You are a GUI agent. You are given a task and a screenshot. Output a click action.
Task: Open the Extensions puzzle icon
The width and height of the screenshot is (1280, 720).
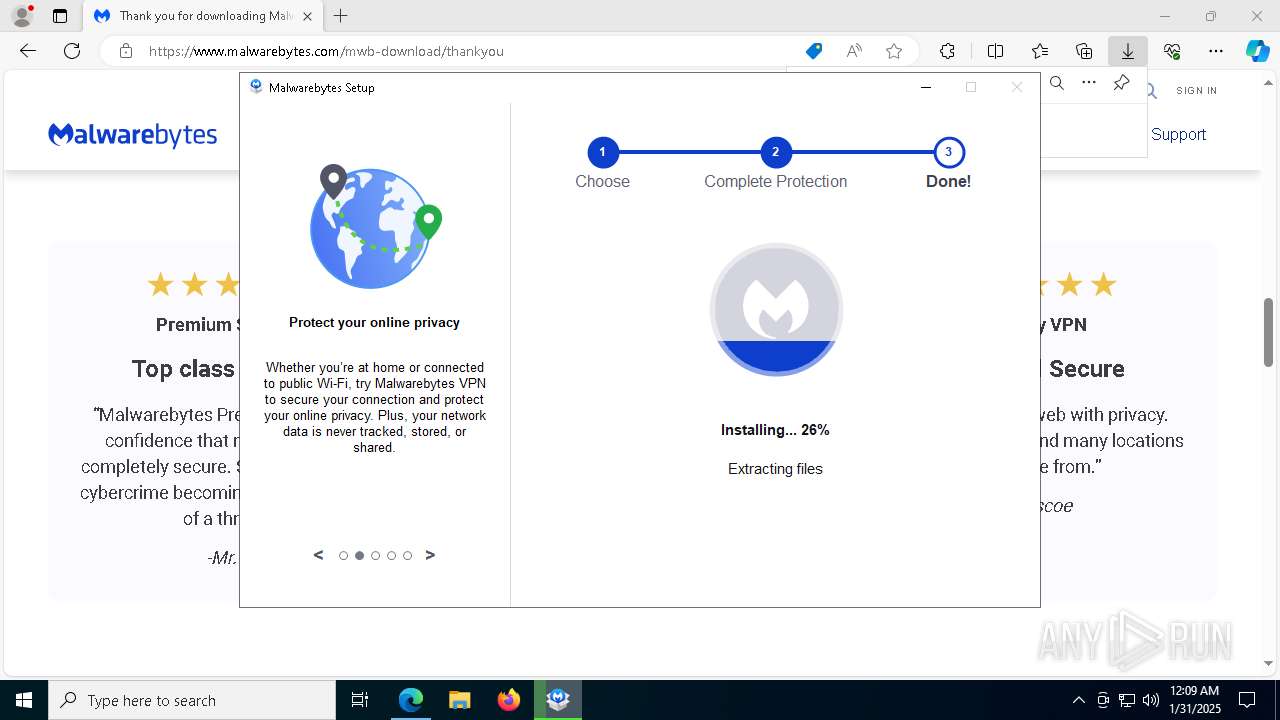click(947, 51)
